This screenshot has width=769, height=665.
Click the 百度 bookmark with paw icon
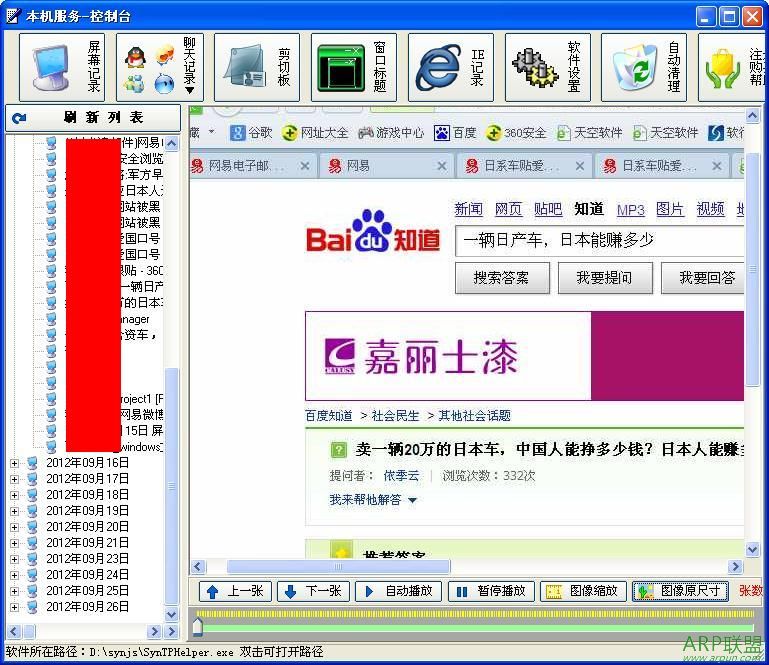(x=455, y=133)
